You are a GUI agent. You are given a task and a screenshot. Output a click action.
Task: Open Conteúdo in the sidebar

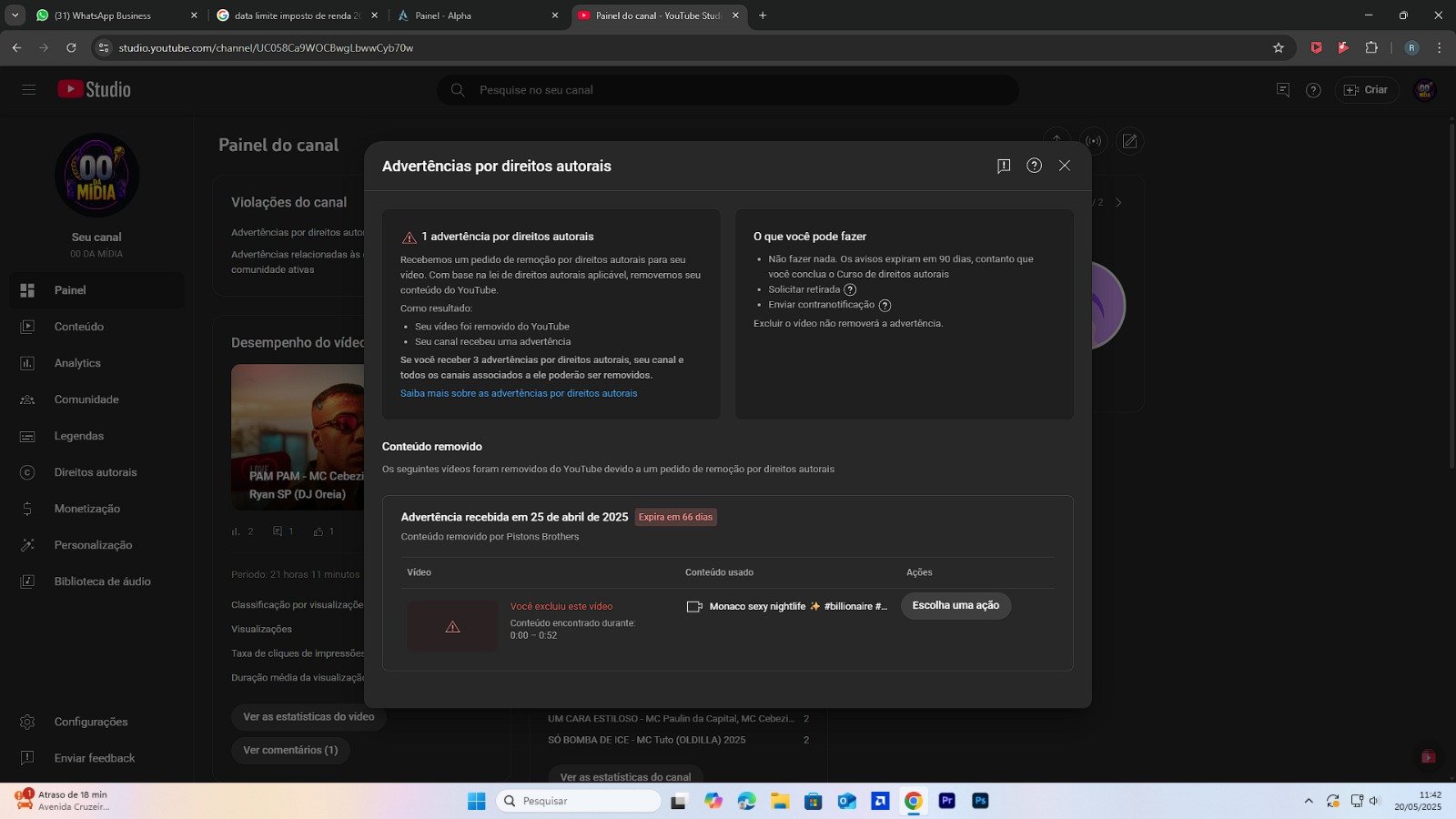96,327
